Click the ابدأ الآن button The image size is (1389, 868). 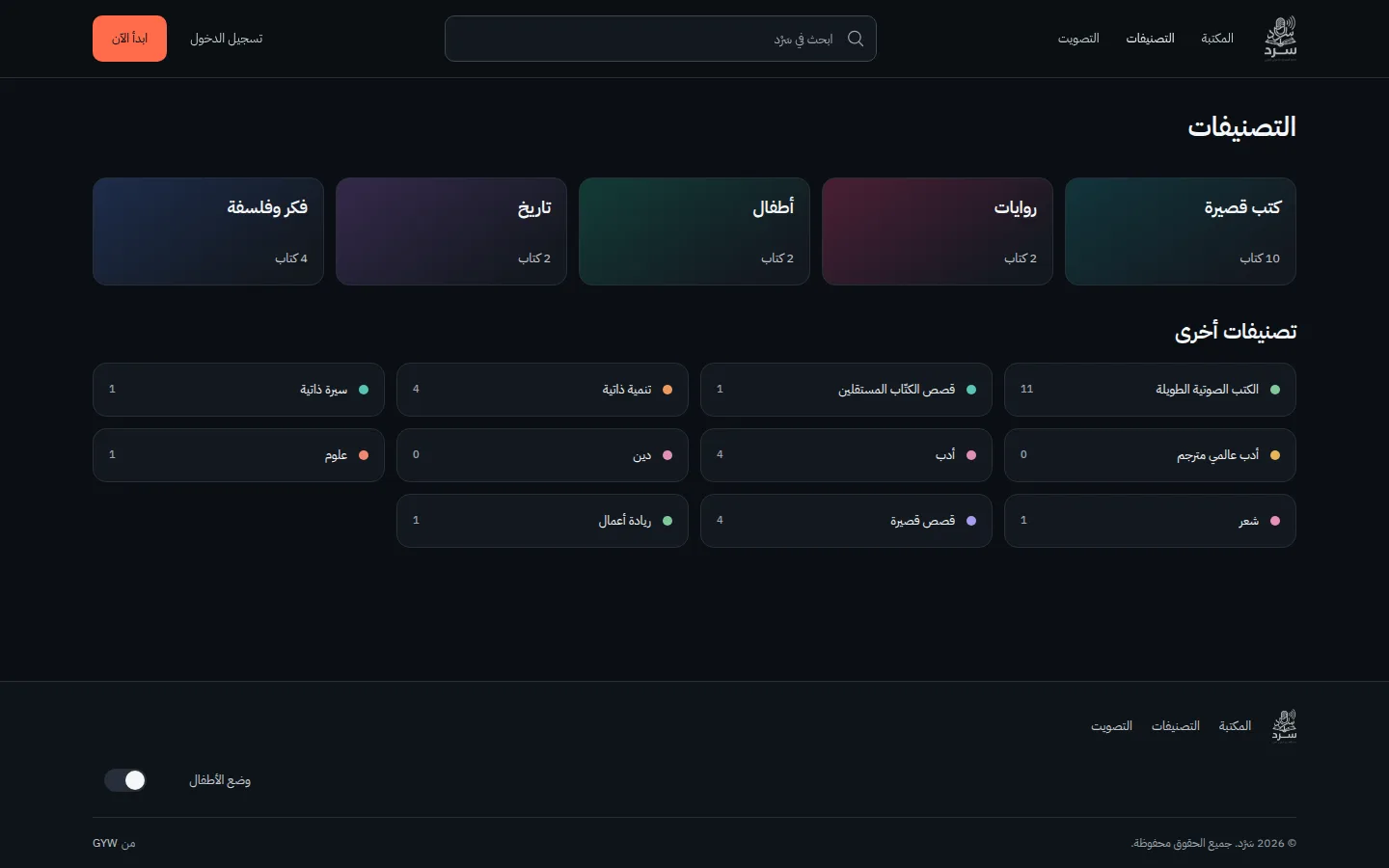click(x=129, y=39)
